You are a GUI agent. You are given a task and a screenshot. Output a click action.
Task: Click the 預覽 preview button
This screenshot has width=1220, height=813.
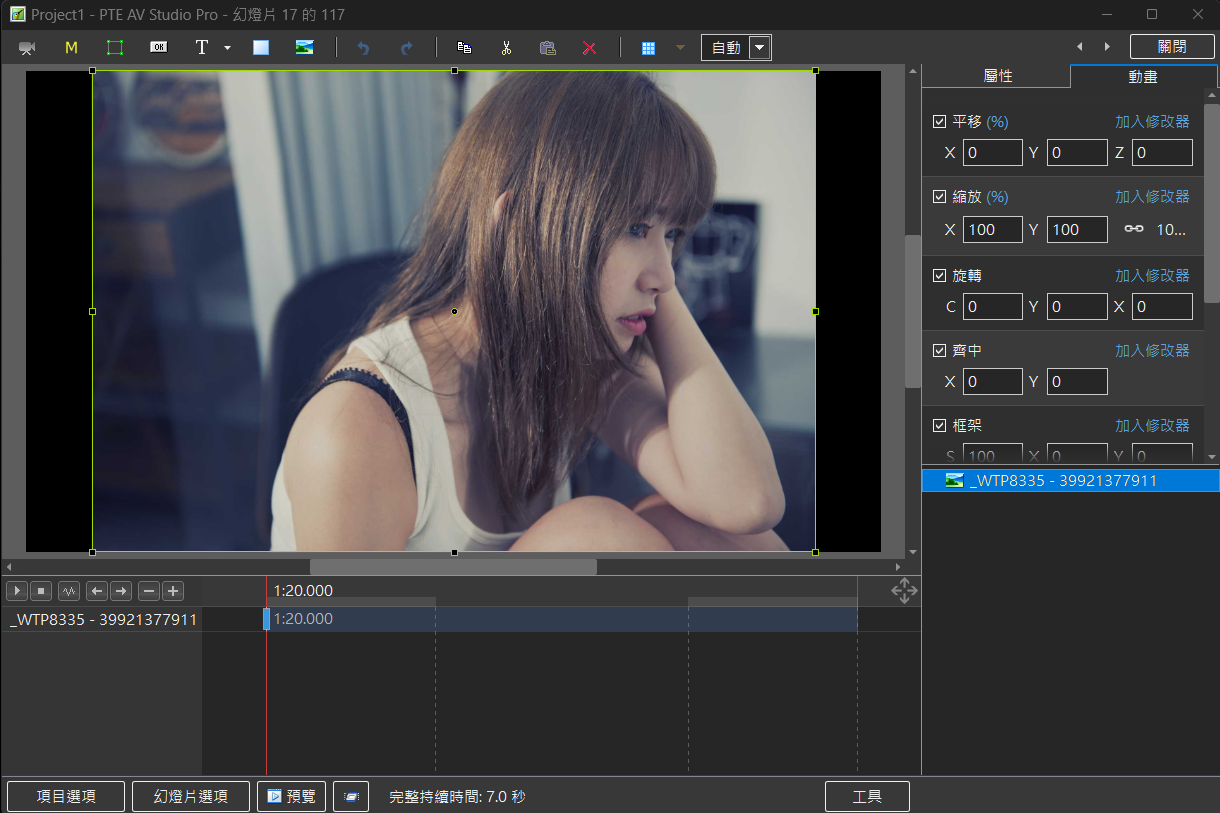(x=291, y=797)
